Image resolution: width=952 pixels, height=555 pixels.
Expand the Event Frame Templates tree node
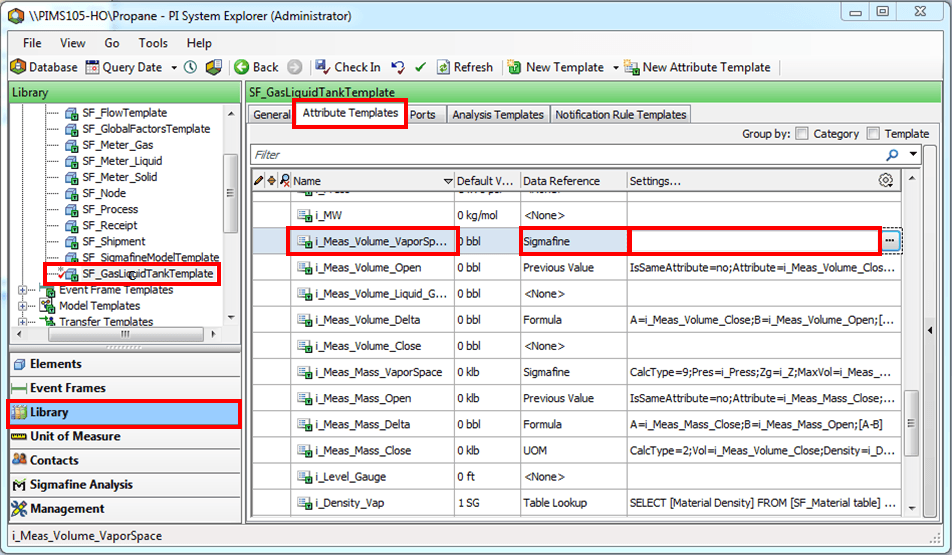click(24, 290)
